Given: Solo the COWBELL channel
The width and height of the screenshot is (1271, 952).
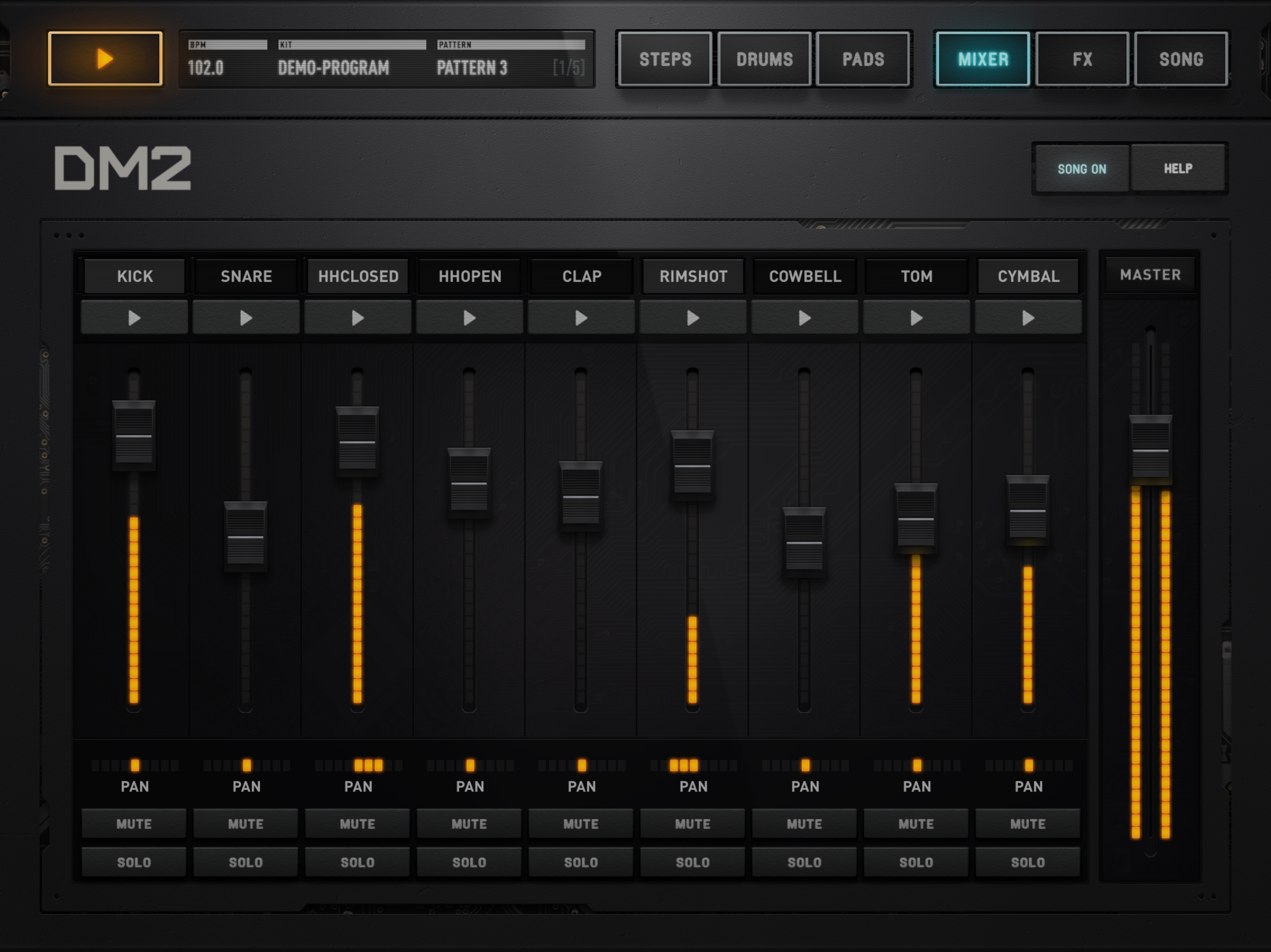Looking at the screenshot, I should point(804,862).
